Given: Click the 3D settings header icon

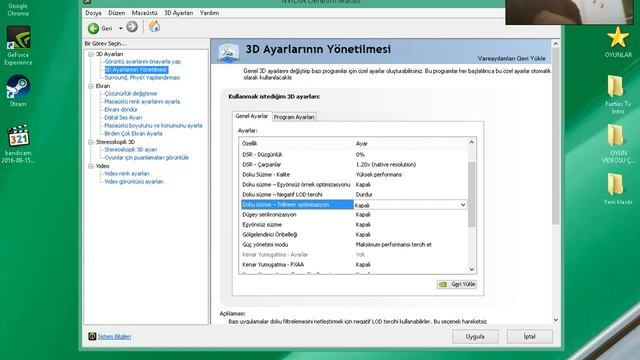Looking at the screenshot, I should pyautogui.click(x=228, y=52).
